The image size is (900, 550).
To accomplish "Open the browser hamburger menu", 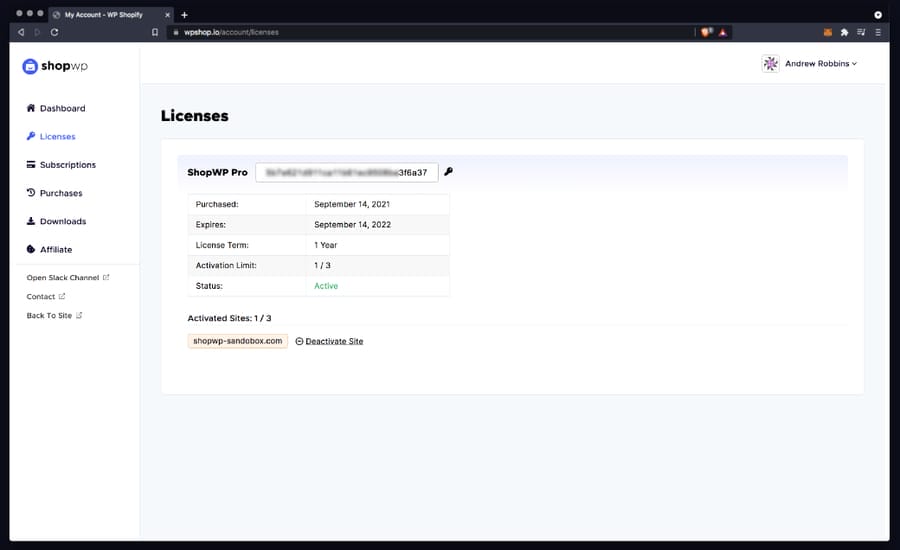I will point(878,32).
